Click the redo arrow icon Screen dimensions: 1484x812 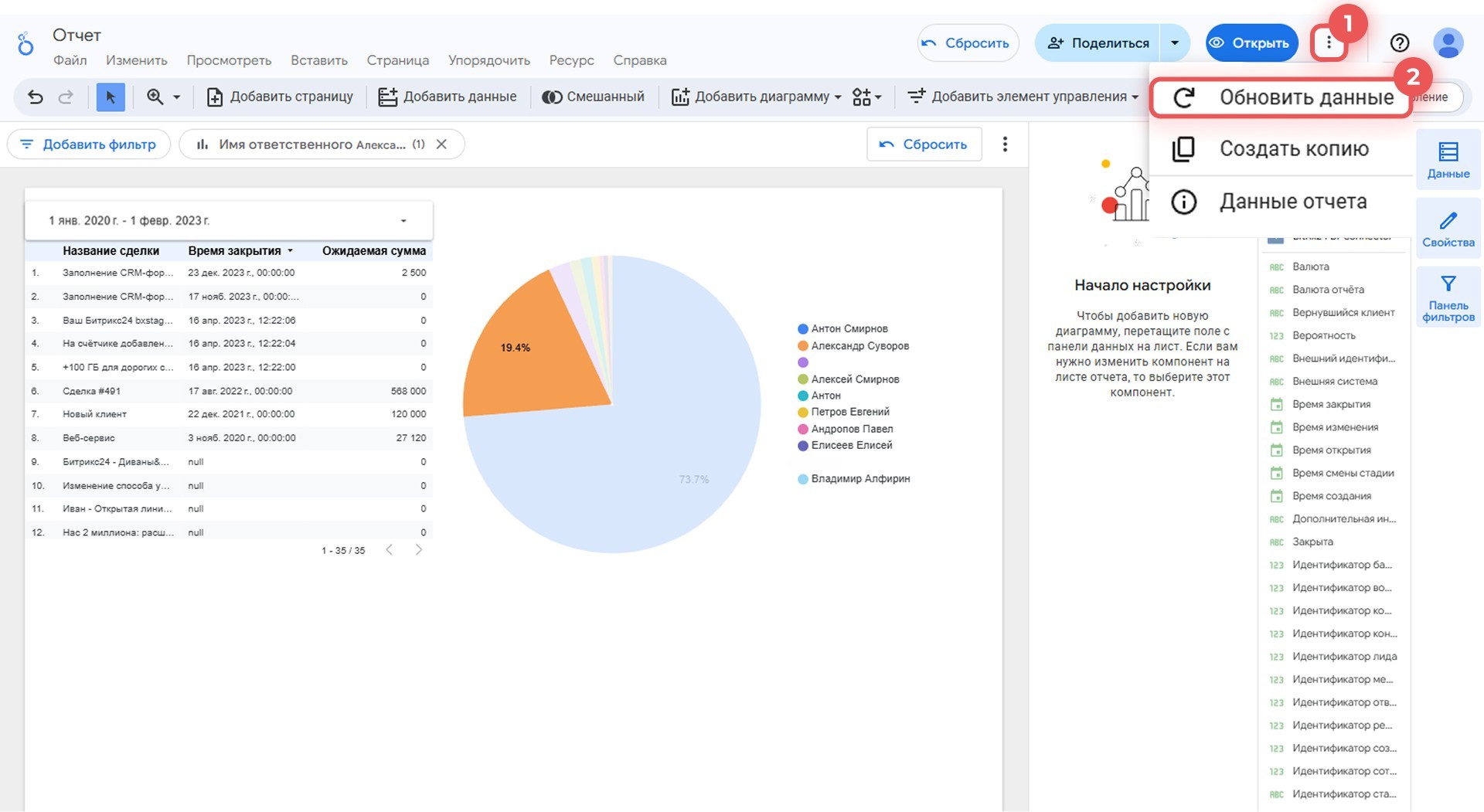(x=66, y=97)
